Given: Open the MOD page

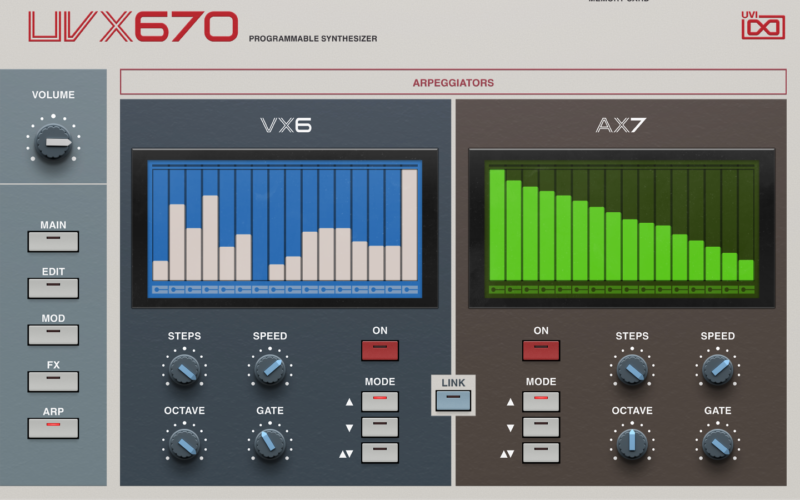Looking at the screenshot, I should 53,335.
